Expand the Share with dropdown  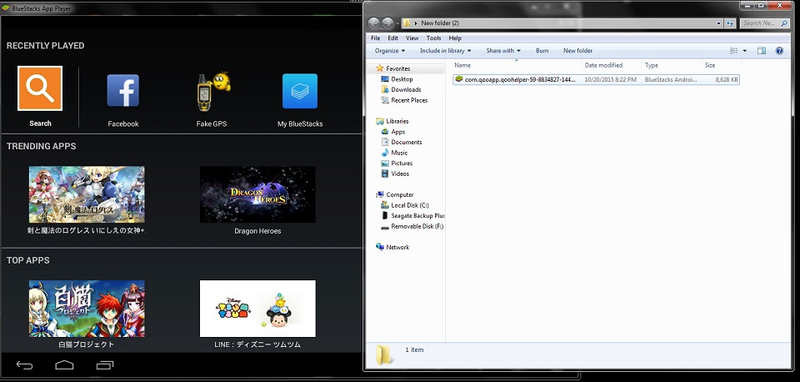(x=503, y=50)
